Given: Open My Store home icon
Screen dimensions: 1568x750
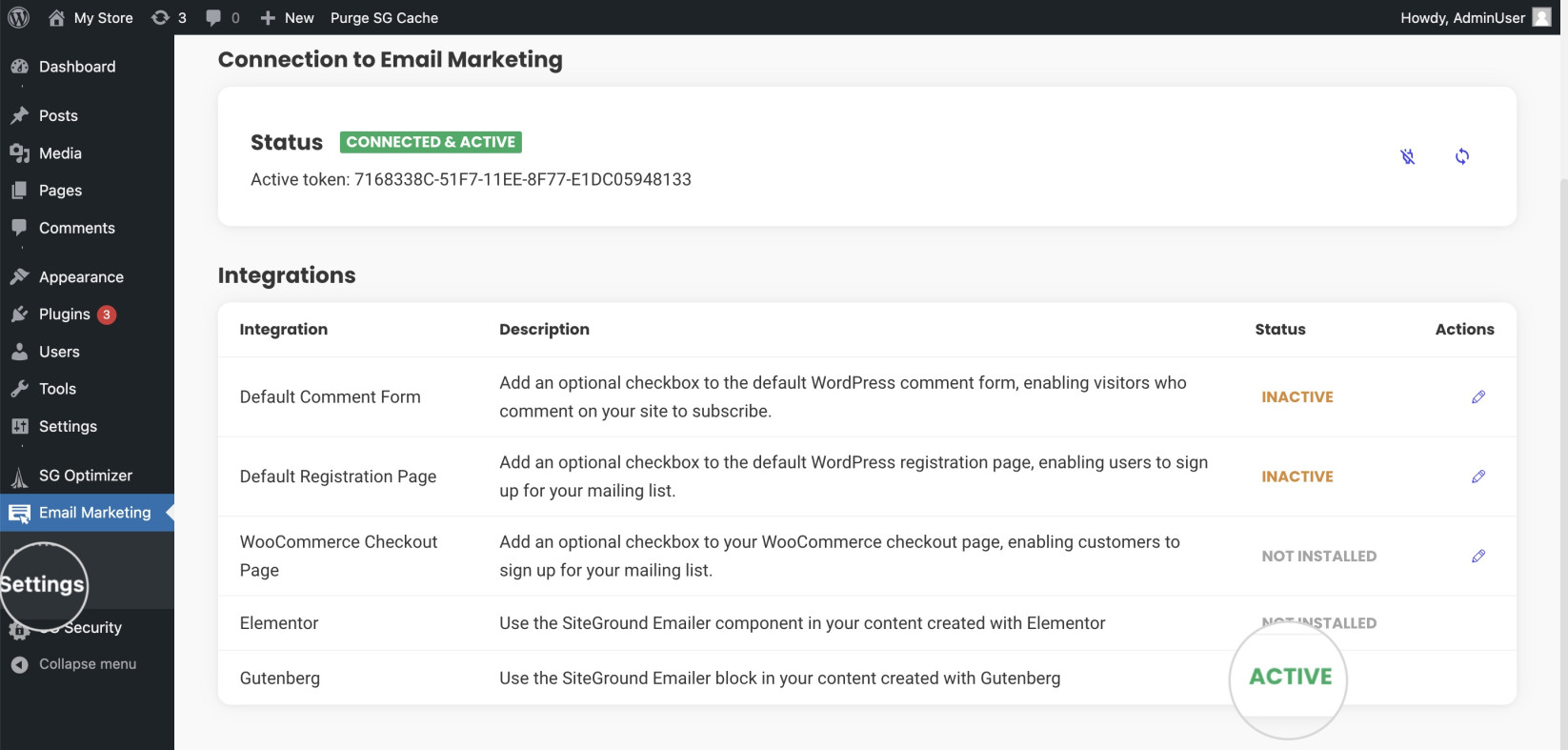Looking at the screenshot, I should click(x=57, y=17).
